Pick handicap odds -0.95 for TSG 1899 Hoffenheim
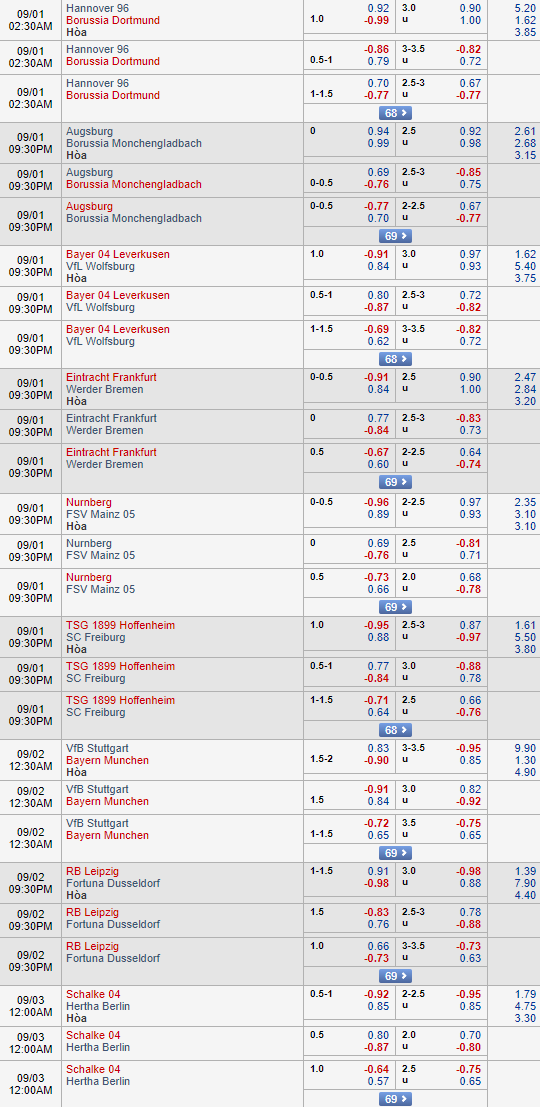Screen dimensions: 540x1107 [x=377, y=626]
